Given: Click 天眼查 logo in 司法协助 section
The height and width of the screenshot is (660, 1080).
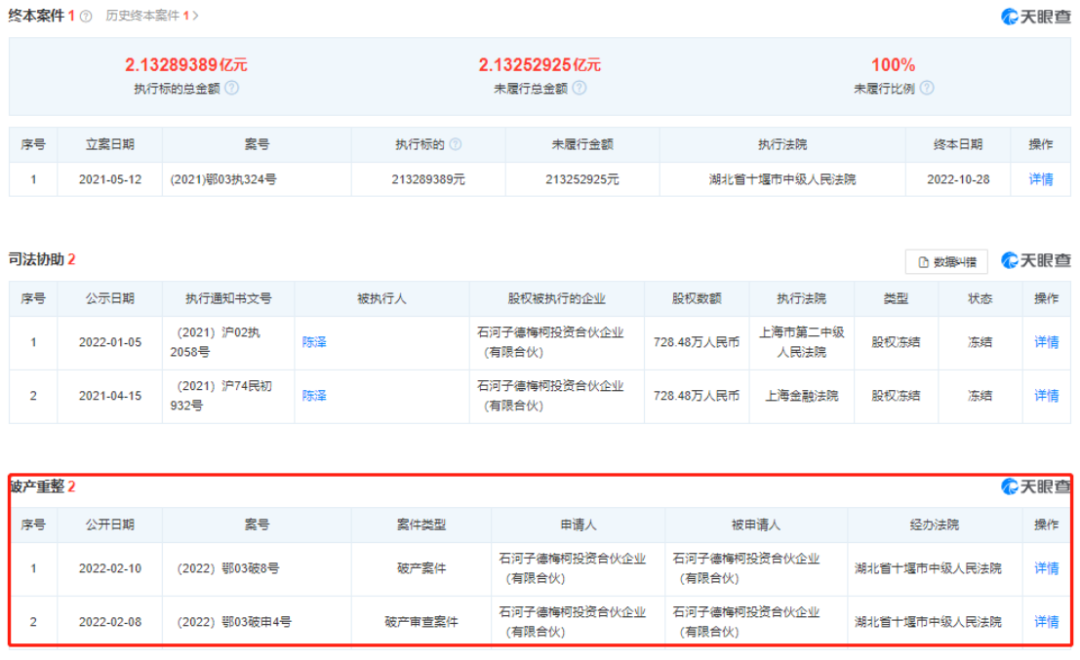Looking at the screenshot, I should 1037,261.
